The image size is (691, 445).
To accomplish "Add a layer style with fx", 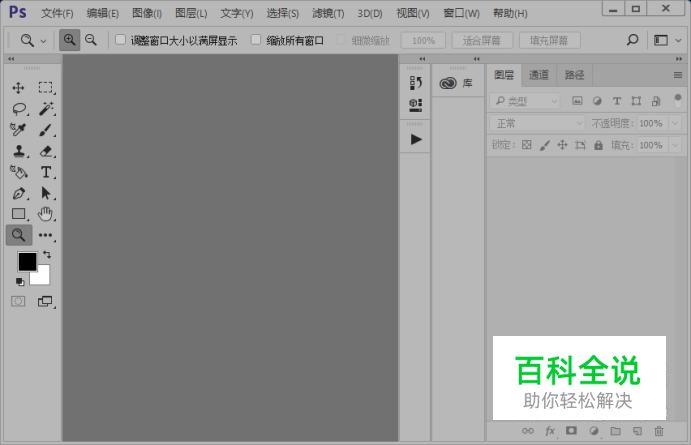I will pyautogui.click(x=550, y=431).
